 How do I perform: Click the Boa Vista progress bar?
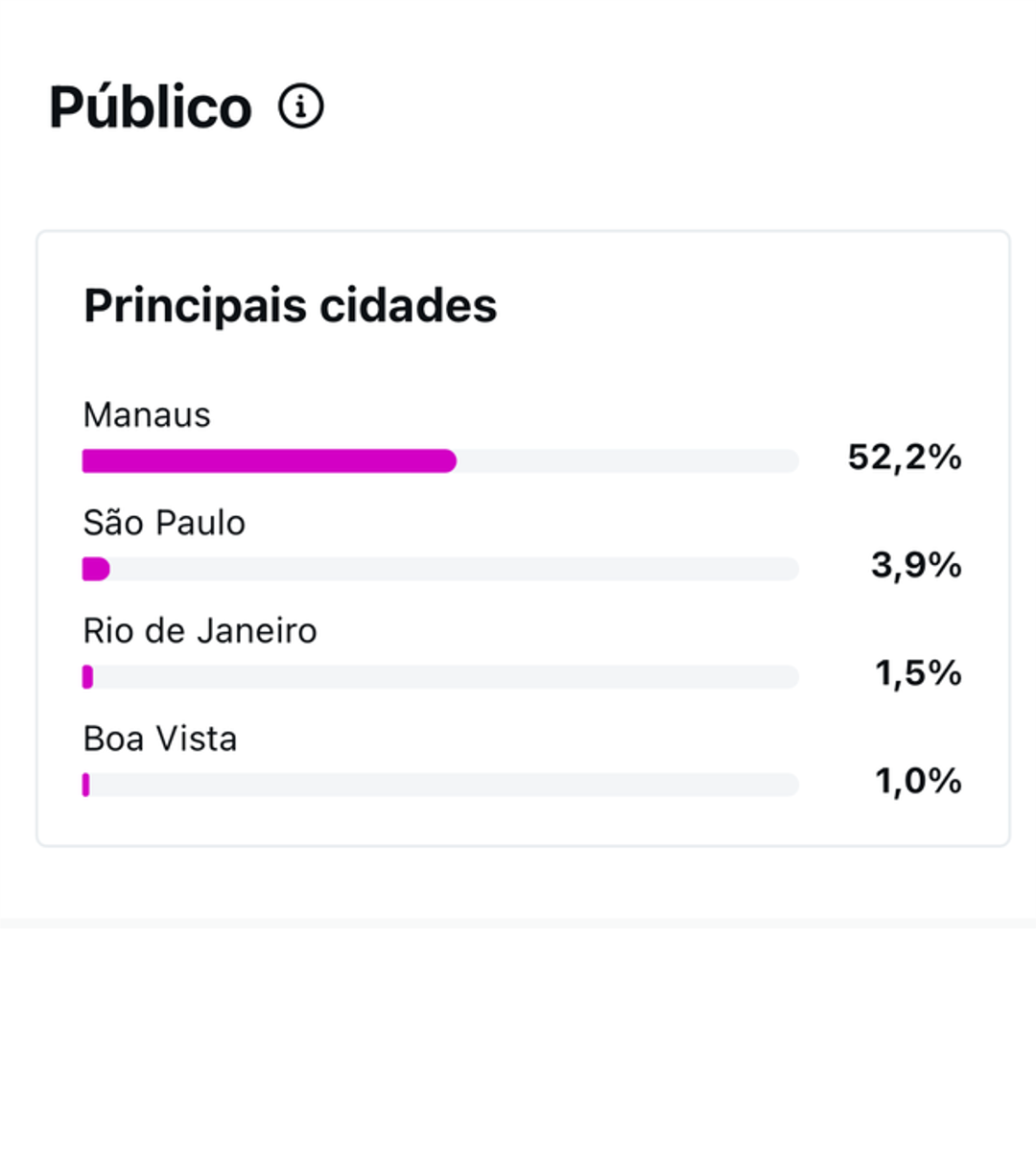441,785
